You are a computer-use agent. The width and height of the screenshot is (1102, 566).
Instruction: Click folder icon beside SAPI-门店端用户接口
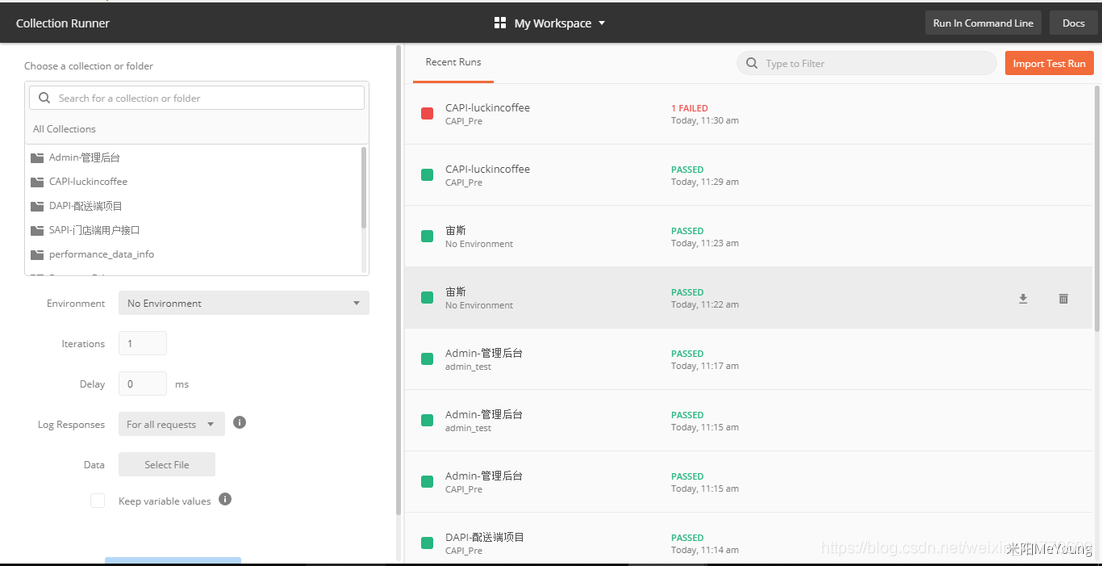(x=37, y=230)
